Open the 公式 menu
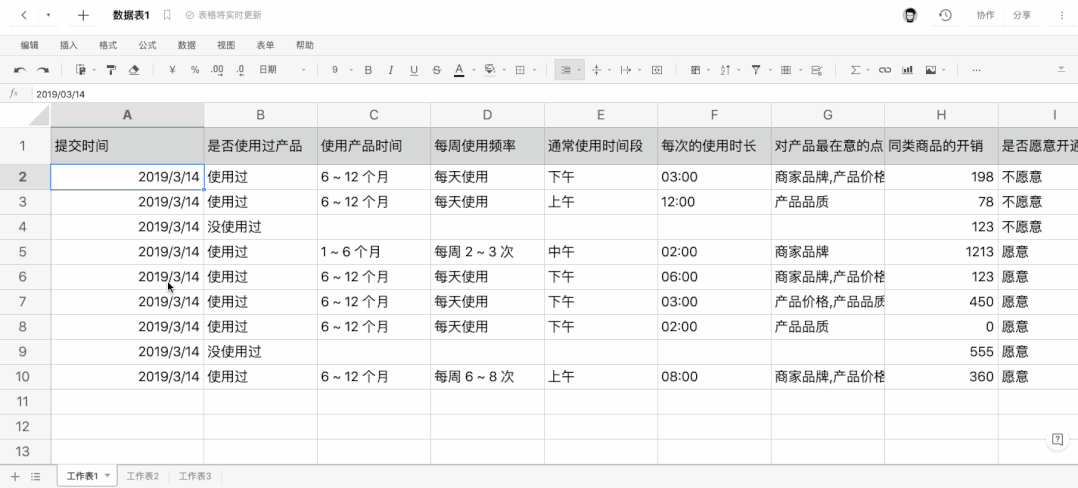Viewport: 1078px width, 488px height. [x=147, y=45]
